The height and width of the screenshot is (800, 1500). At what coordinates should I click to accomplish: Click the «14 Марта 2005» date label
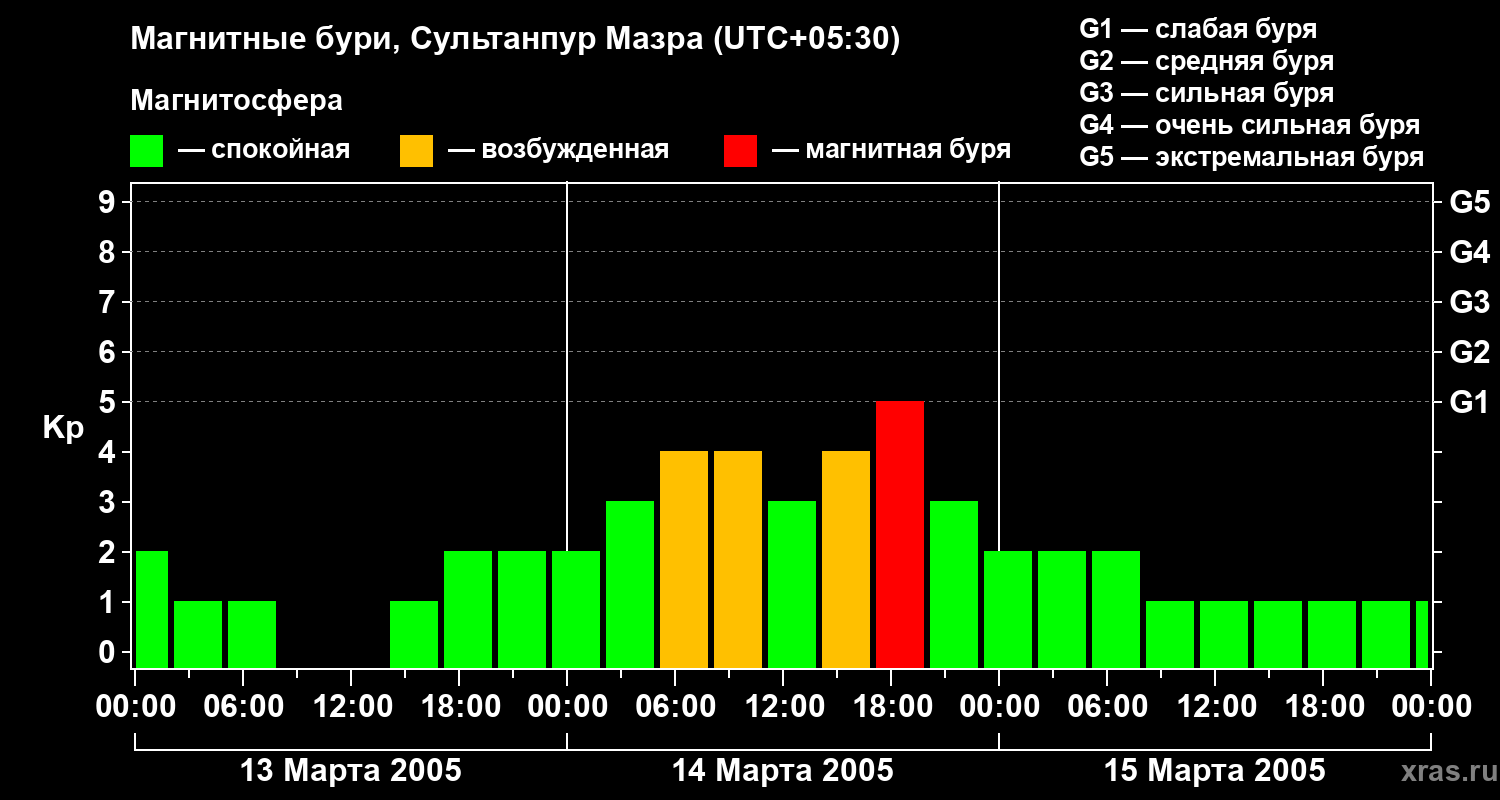coord(782,771)
